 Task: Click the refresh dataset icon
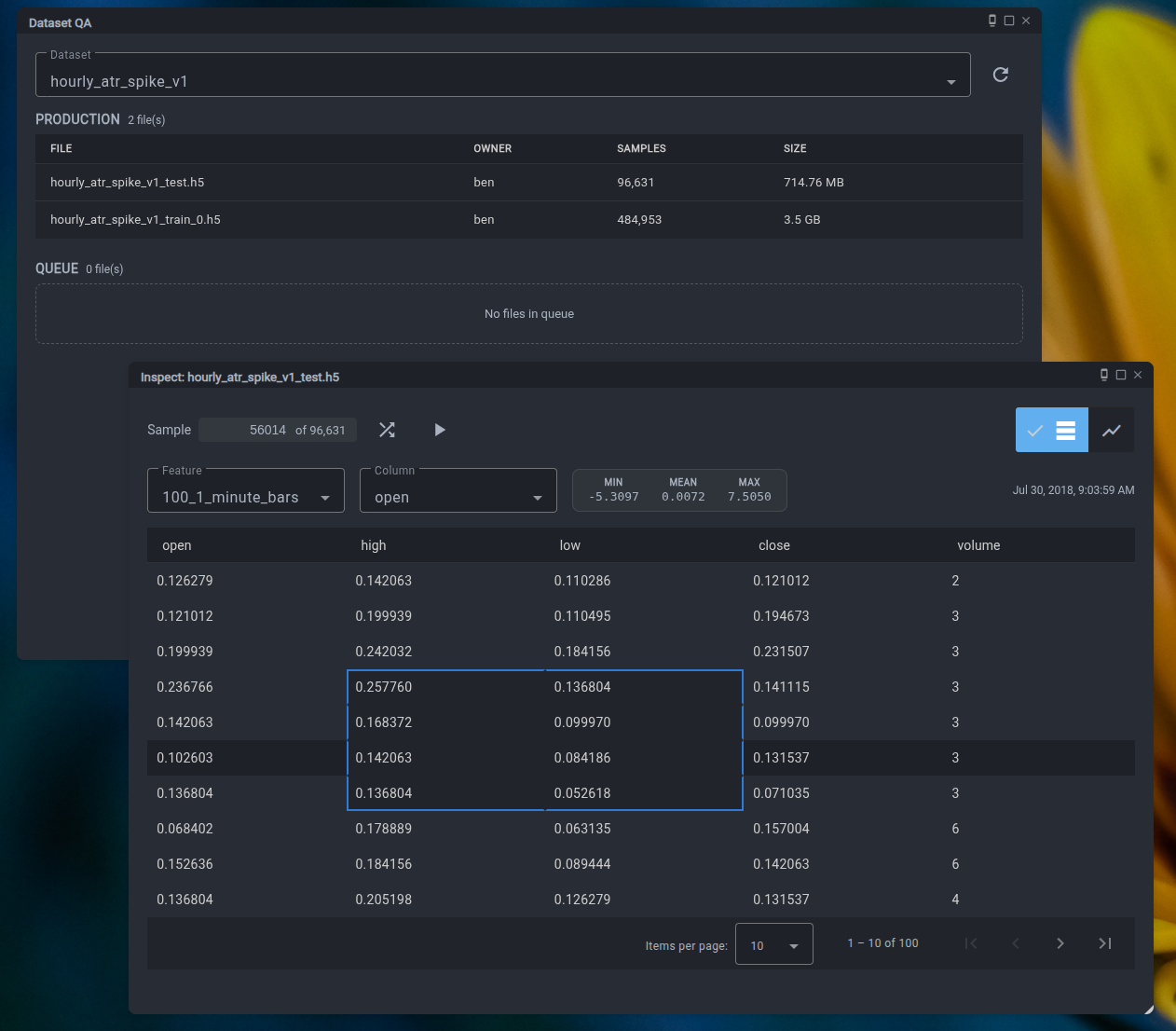pyautogui.click(x=1000, y=75)
